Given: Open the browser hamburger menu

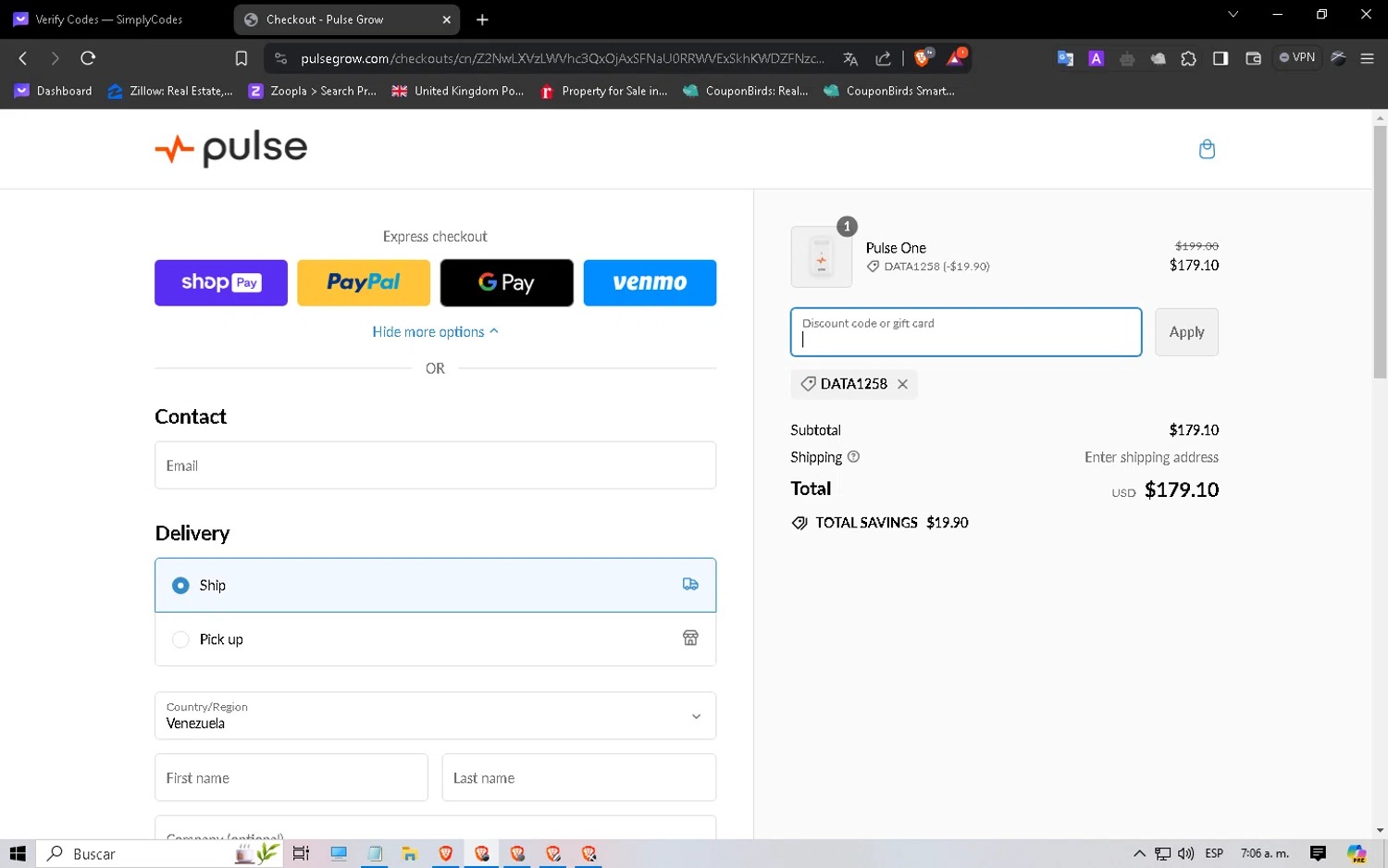Looking at the screenshot, I should point(1367,58).
